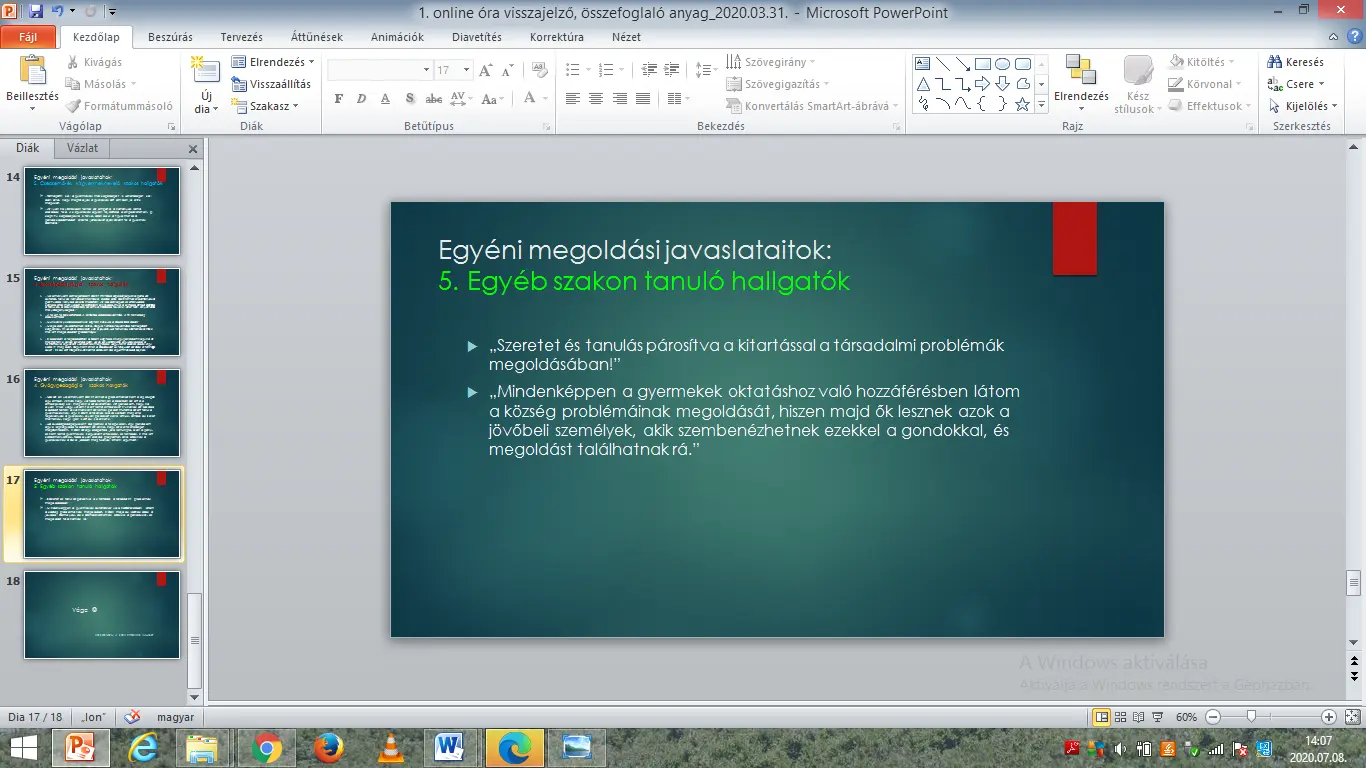
Task: Select slide 18 thumbnail in panel
Action: [102, 615]
